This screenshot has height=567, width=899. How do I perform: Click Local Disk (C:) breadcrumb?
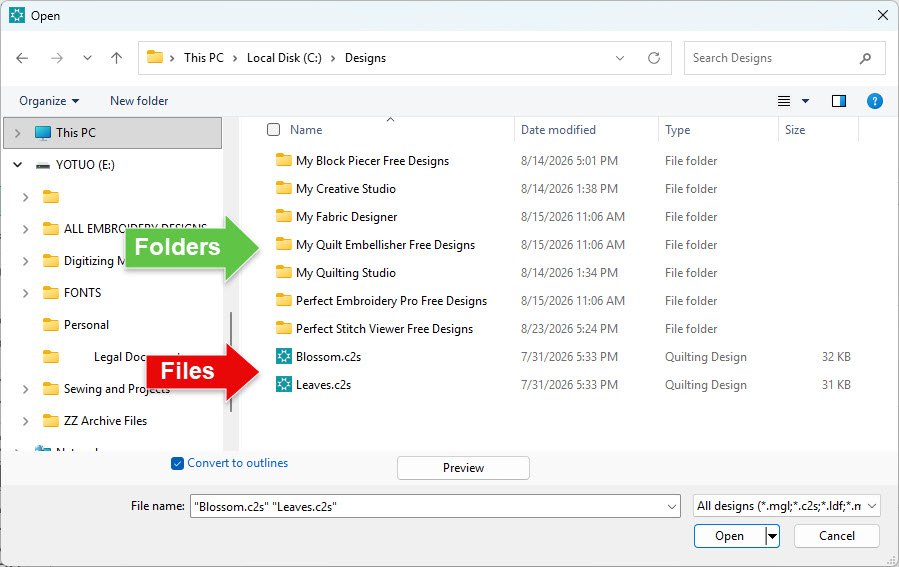click(x=284, y=58)
